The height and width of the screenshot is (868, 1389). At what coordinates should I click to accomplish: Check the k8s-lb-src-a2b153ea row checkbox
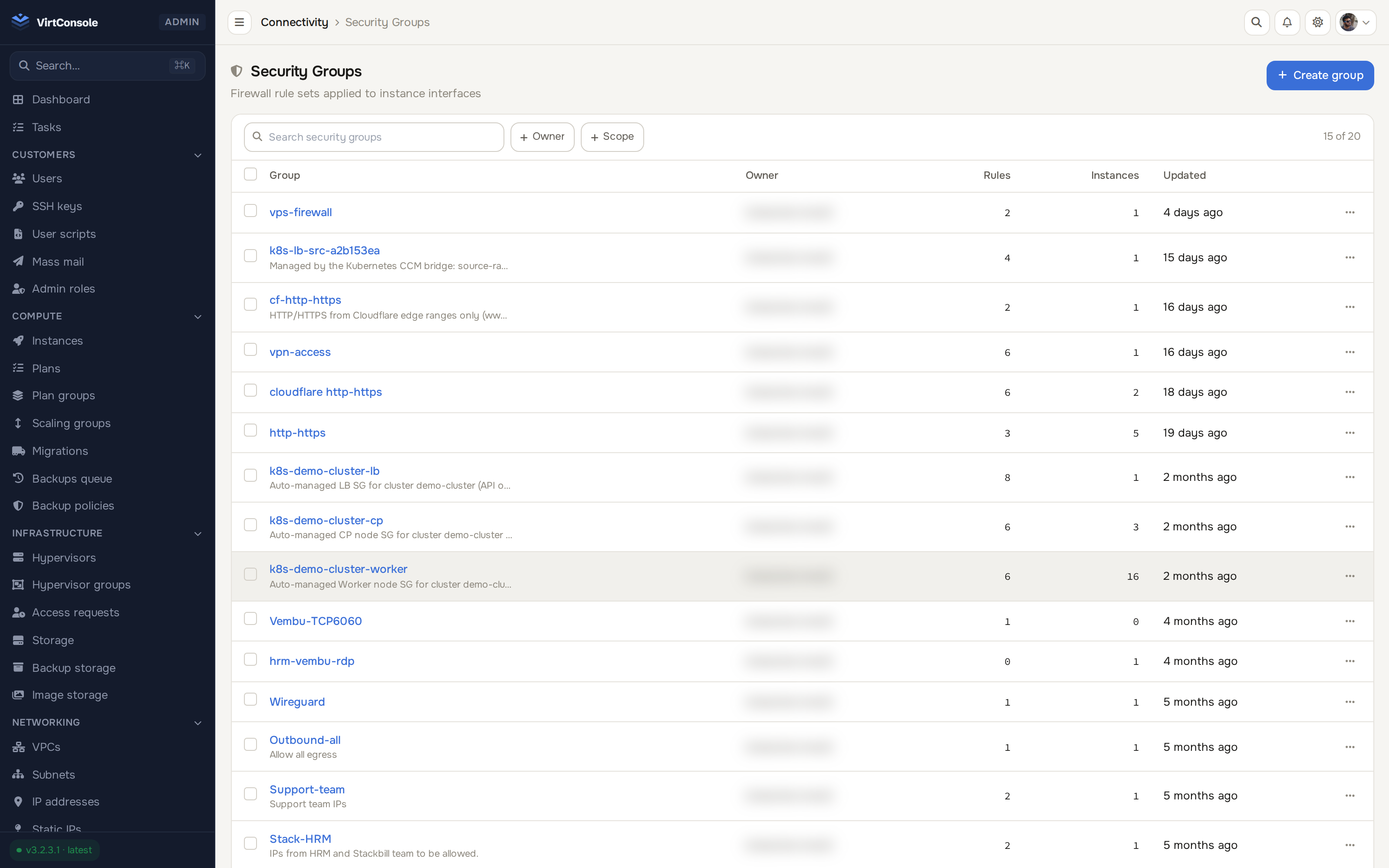click(250, 256)
